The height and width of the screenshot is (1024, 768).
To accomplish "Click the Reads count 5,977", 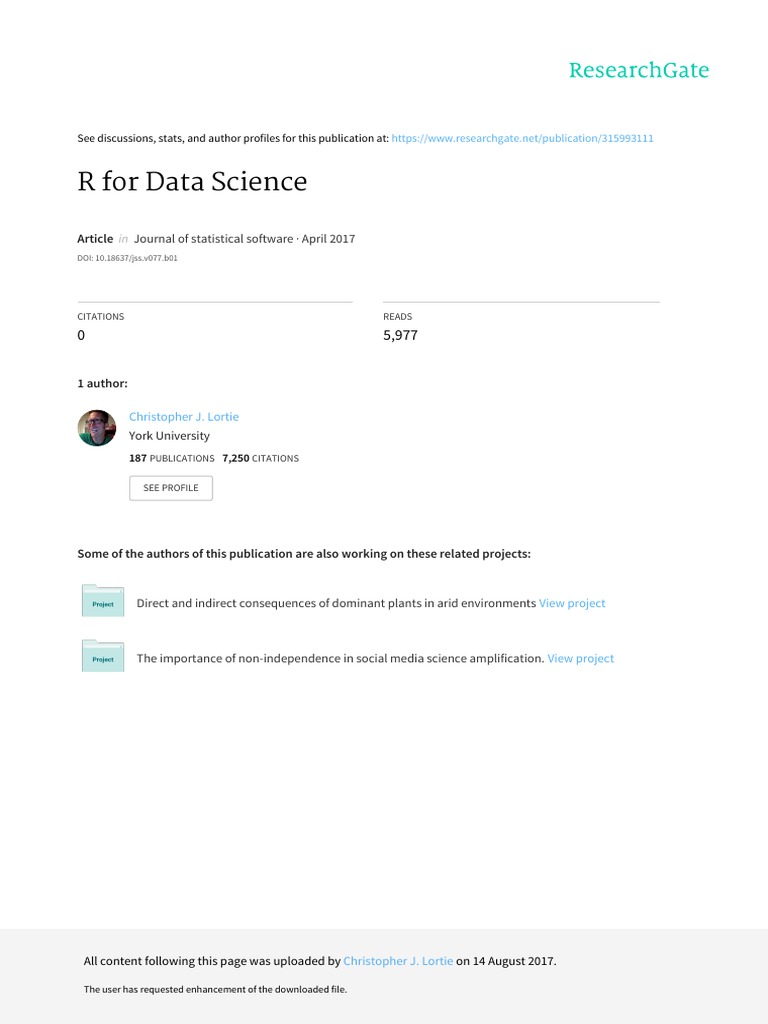I will point(400,335).
